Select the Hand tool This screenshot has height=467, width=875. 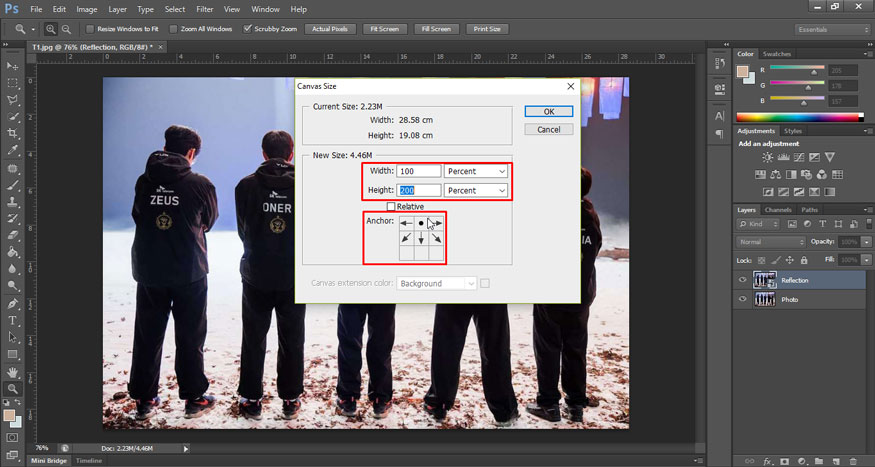(13, 371)
